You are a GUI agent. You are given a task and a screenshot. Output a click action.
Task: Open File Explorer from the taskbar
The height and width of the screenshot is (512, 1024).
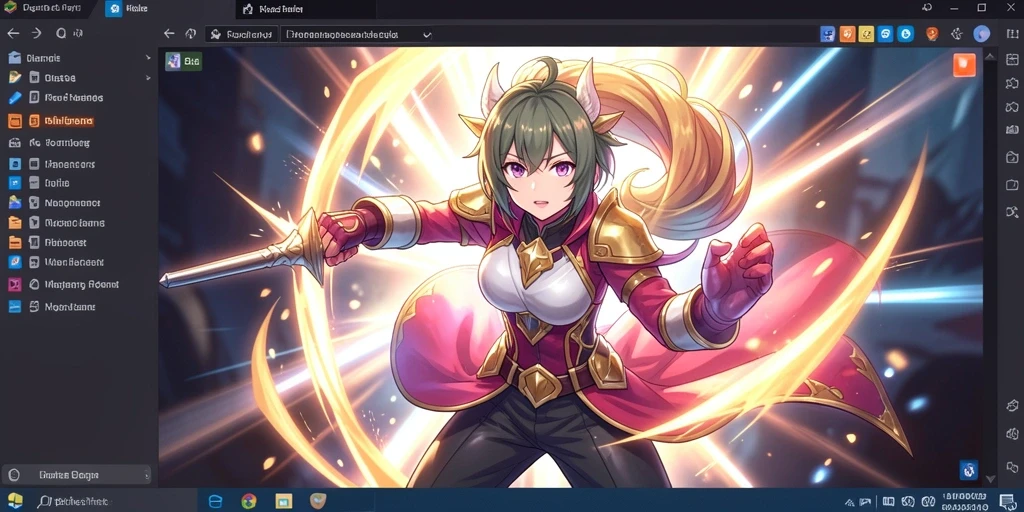[283, 502]
